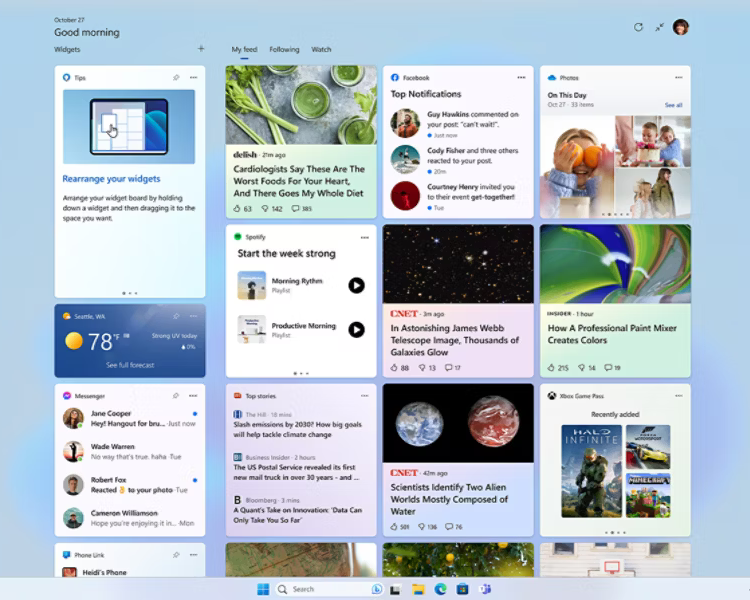The height and width of the screenshot is (600, 750).
Task: Refresh the widgets feed
Action: tap(638, 27)
